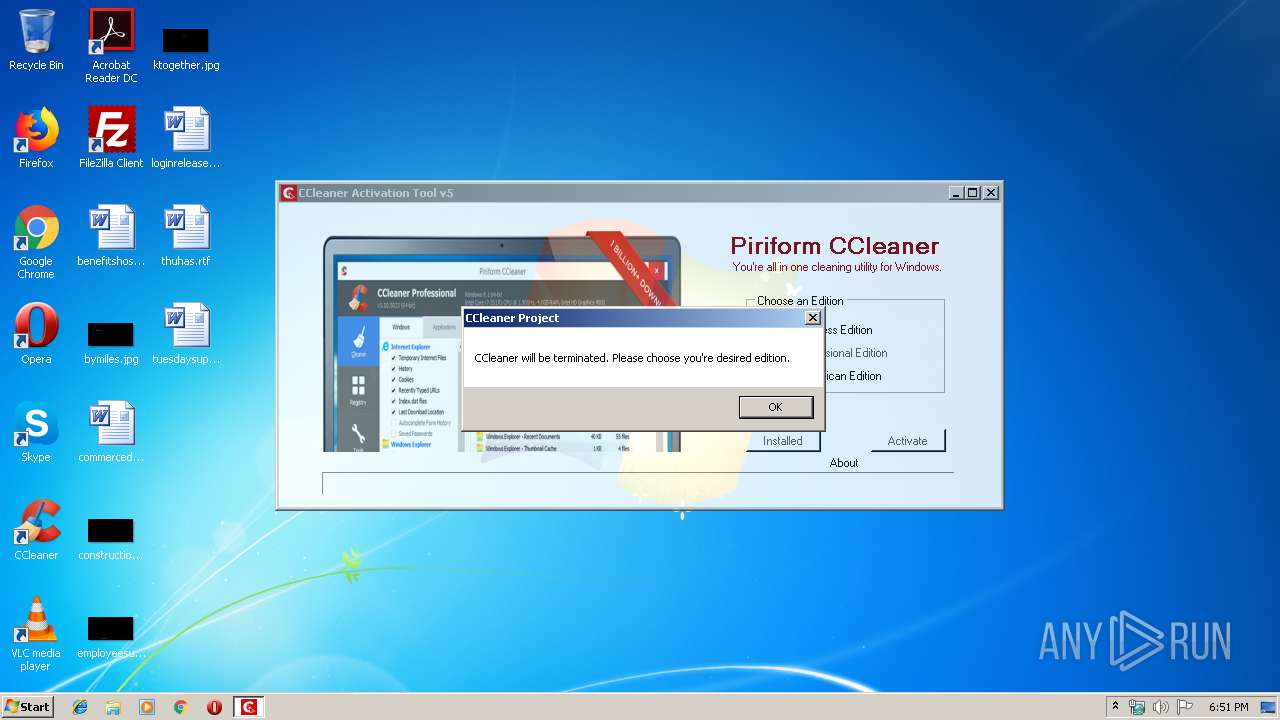The image size is (1280, 720).
Task: Select the Opera desktop shortcut
Action: click(x=36, y=334)
